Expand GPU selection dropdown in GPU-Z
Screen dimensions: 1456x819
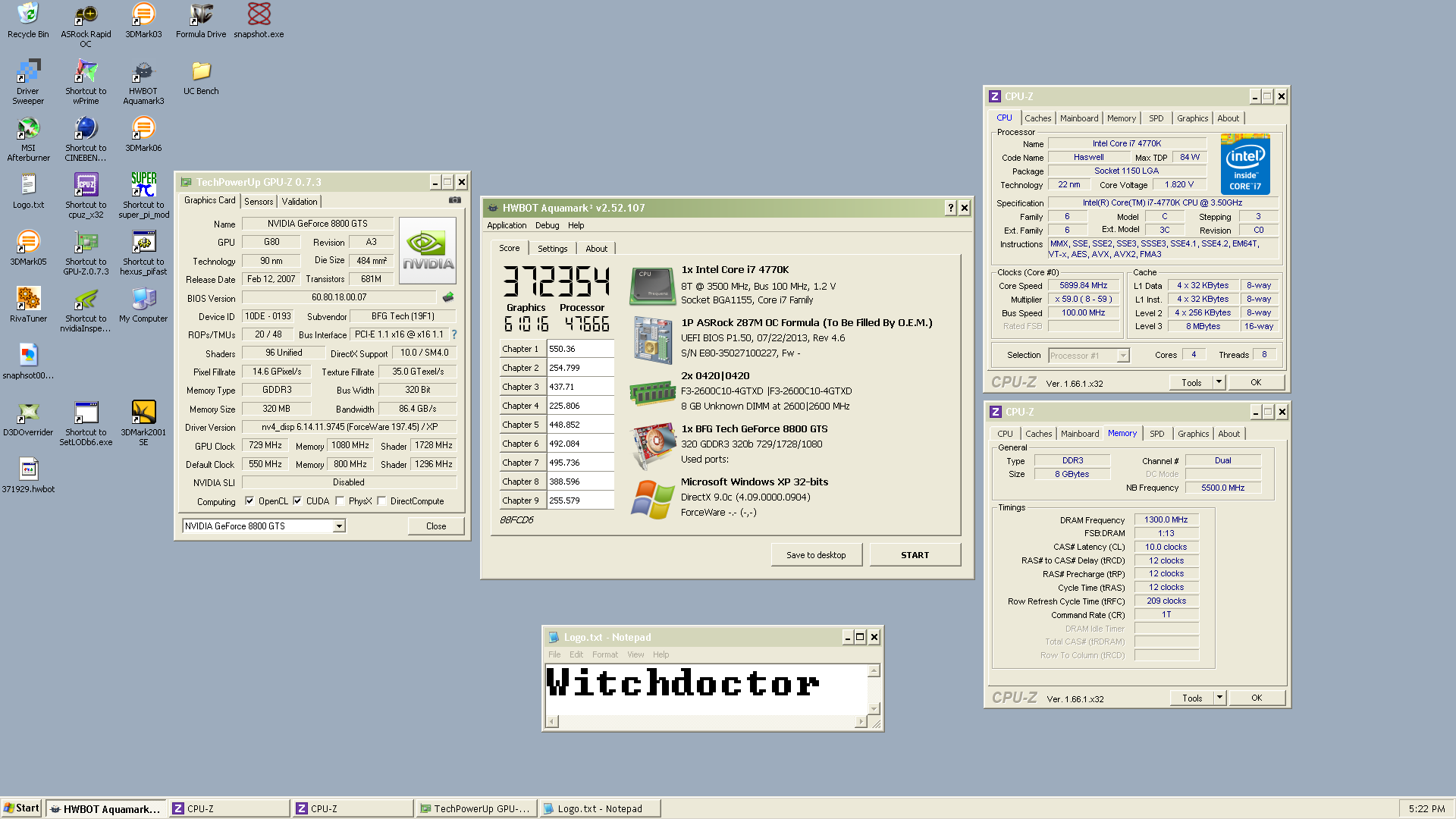click(339, 526)
